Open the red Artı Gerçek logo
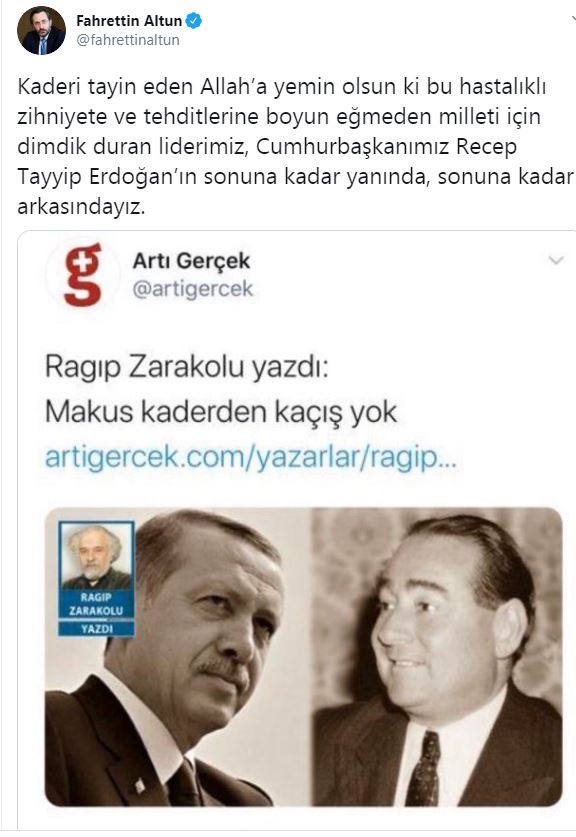The height and width of the screenshot is (837, 576). (x=83, y=274)
